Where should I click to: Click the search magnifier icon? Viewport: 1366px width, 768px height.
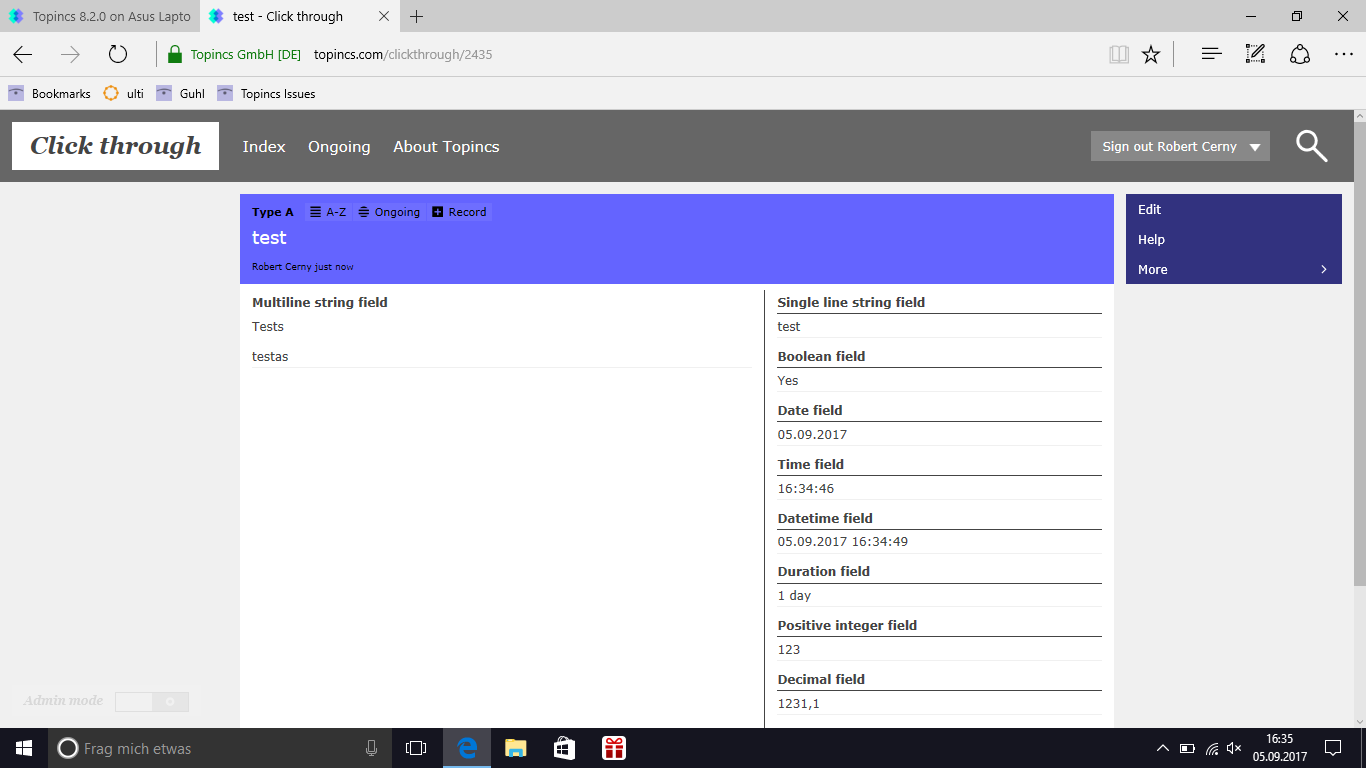coord(1311,146)
